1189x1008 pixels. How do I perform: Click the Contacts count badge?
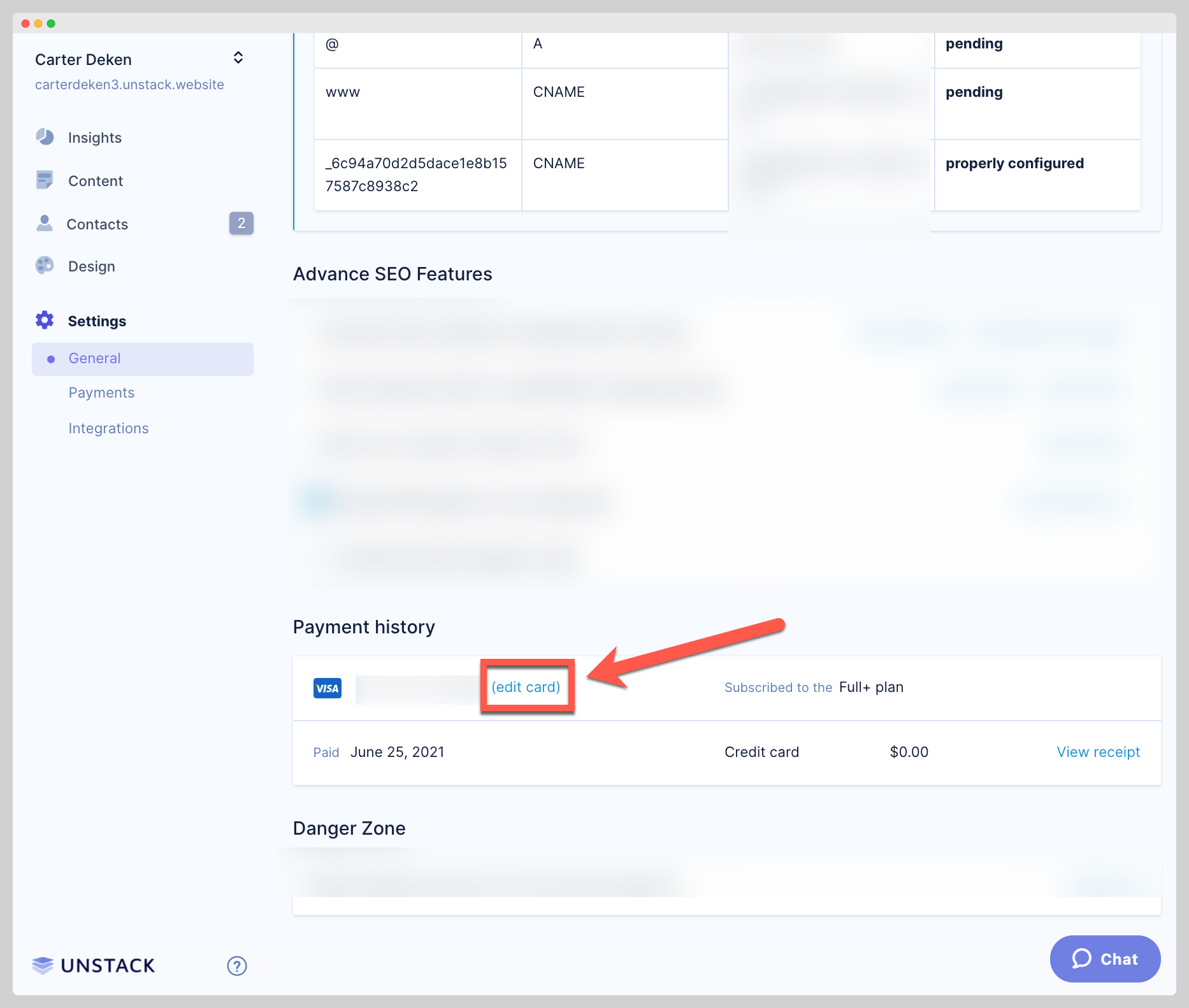click(241, 224)
